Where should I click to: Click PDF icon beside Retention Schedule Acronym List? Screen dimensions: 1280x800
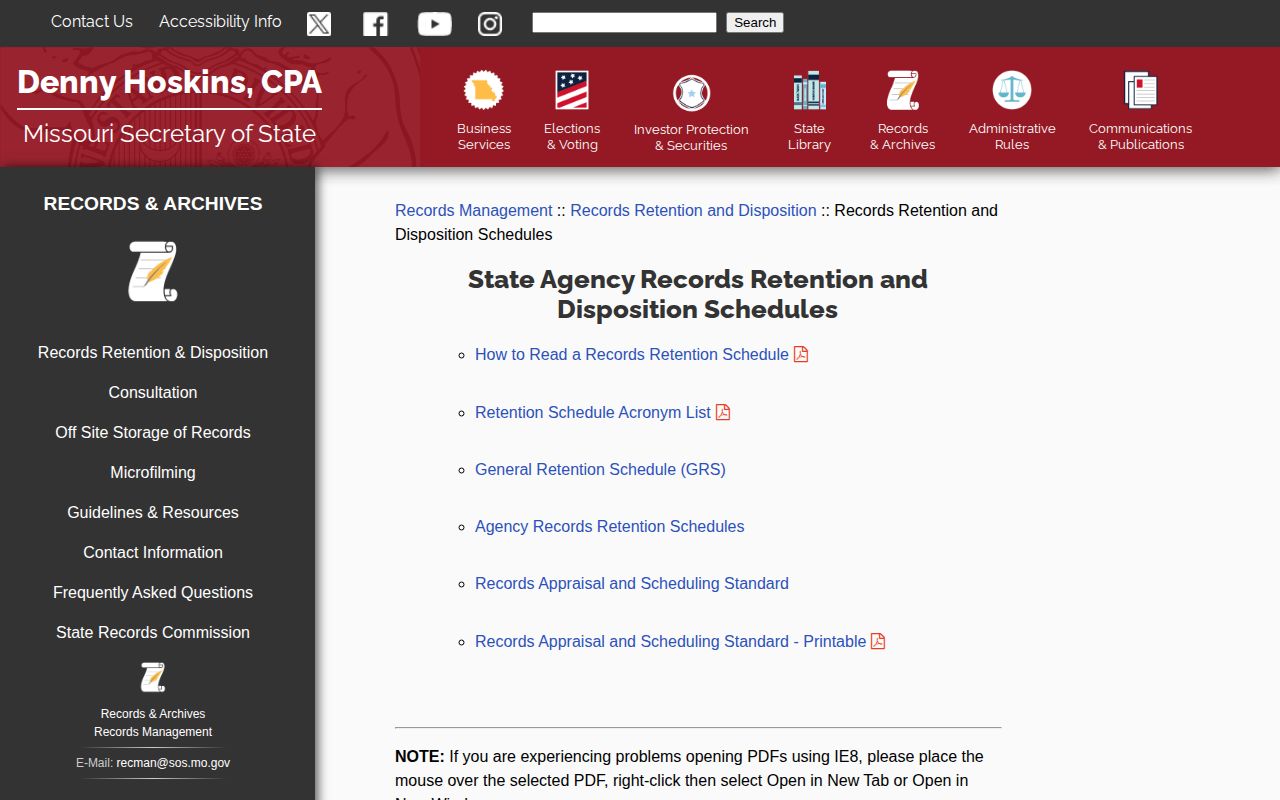723,412
